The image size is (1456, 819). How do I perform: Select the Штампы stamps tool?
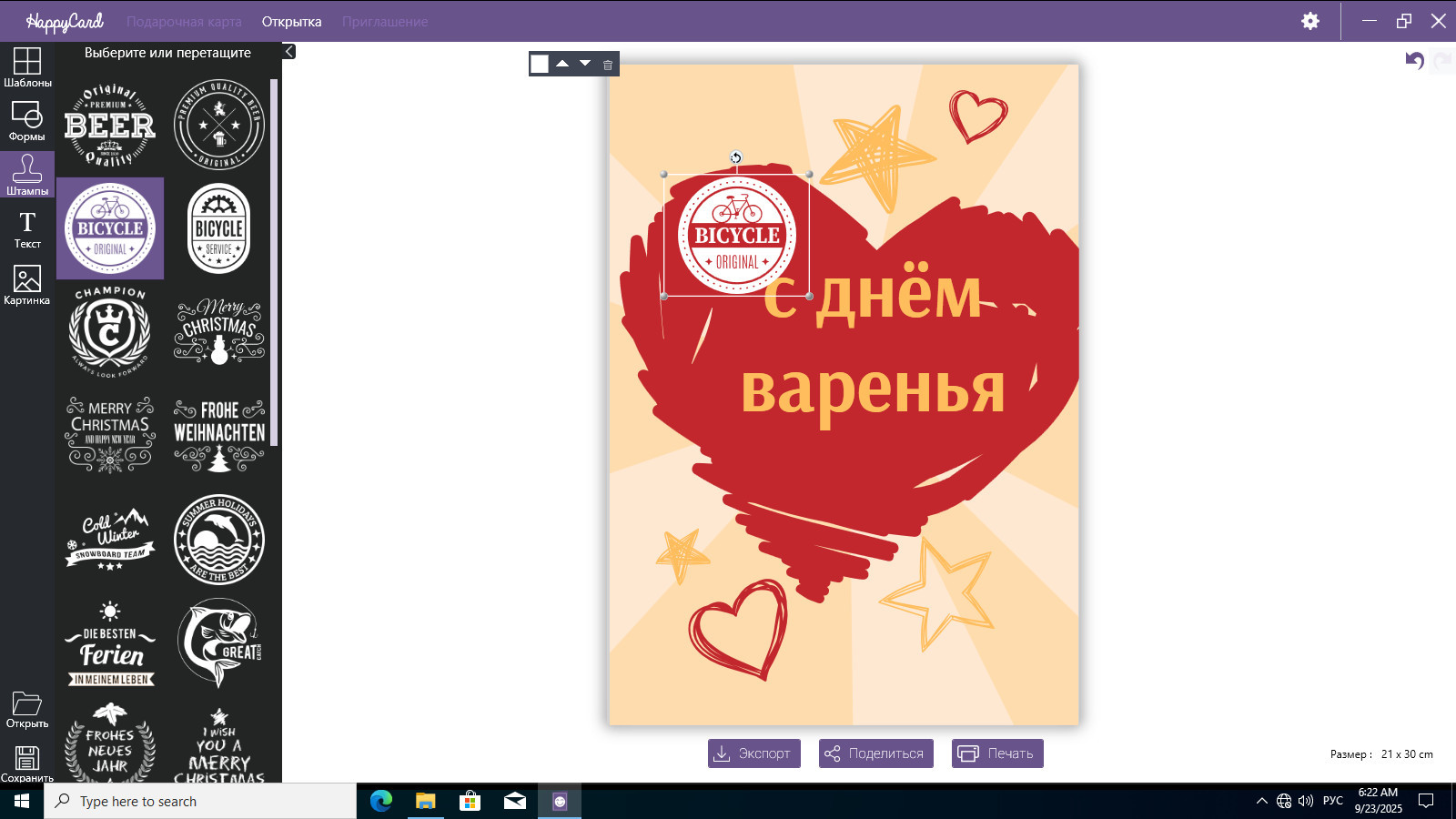[x=27, y=175]
